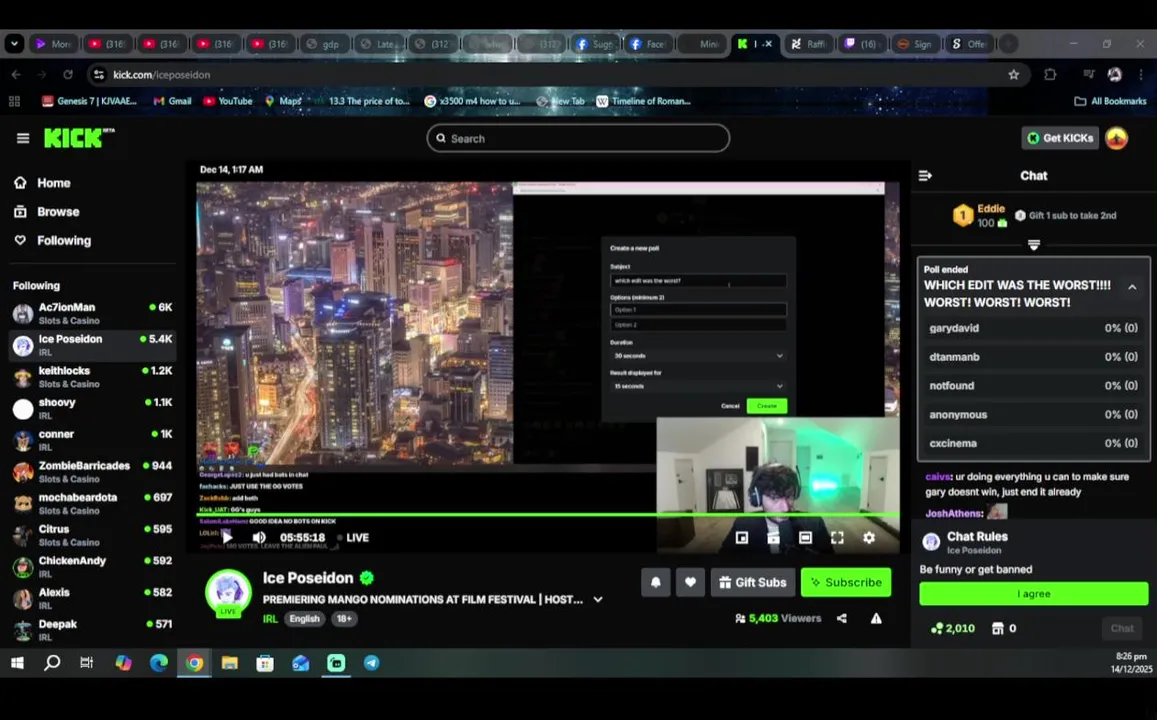Toggle follow with the heart button

tap(690, 582)
